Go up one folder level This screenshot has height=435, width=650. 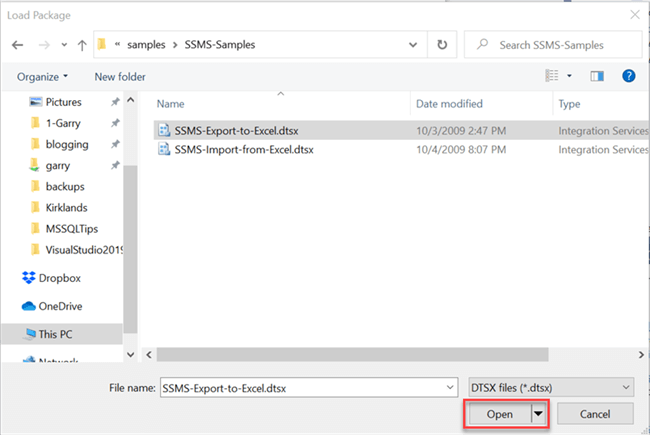[x=82, y=45]
